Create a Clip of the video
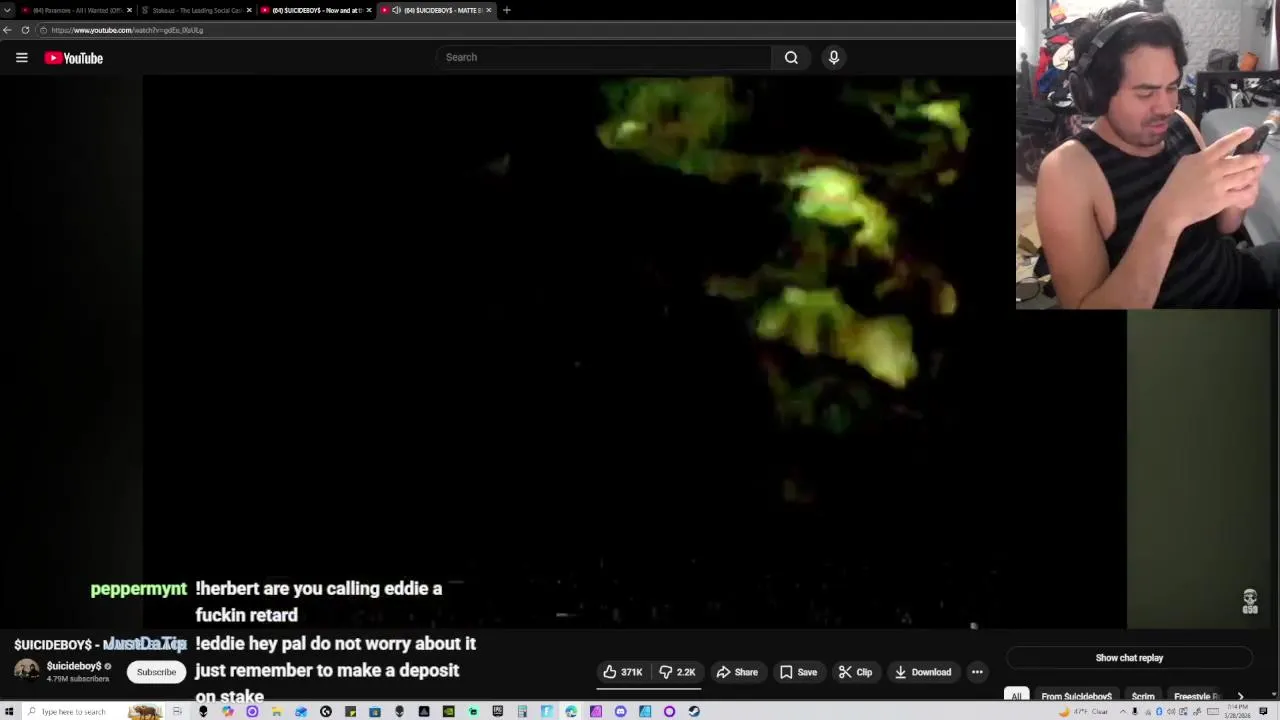The width and height of the screenshot is (1280, 720). pyautogui.click(x=855, y=672)
